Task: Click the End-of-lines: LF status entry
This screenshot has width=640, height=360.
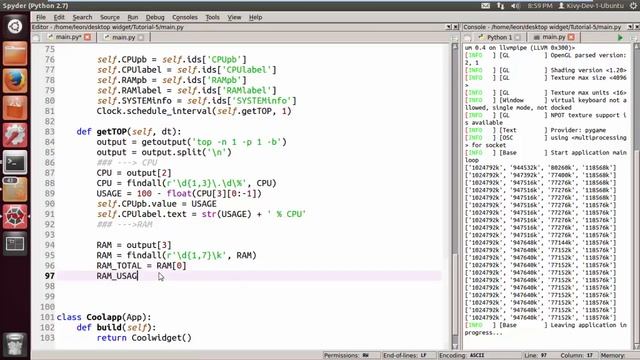Action: pos(405,356)
